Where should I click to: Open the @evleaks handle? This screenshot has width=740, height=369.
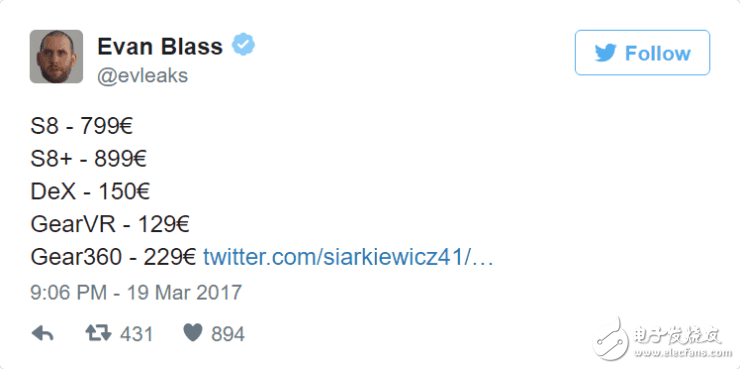tap(143, 75)
